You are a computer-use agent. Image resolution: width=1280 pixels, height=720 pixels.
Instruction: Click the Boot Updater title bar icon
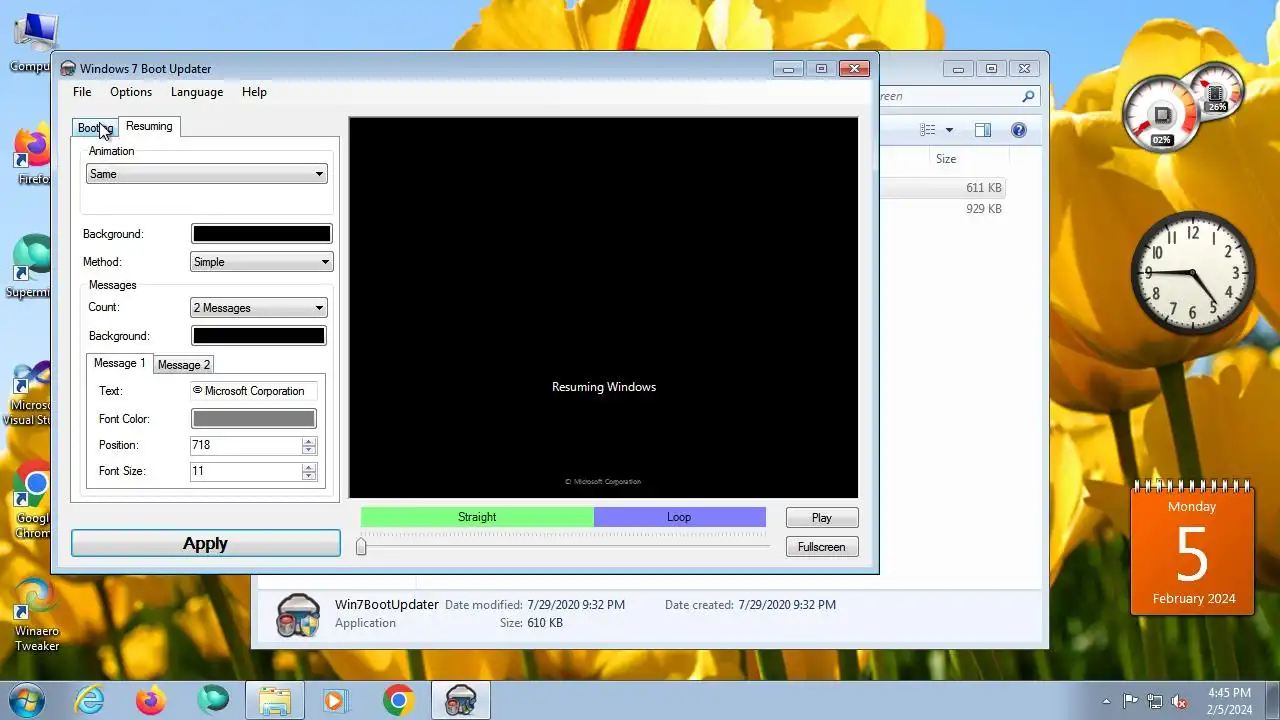click(x=68, y=69)
